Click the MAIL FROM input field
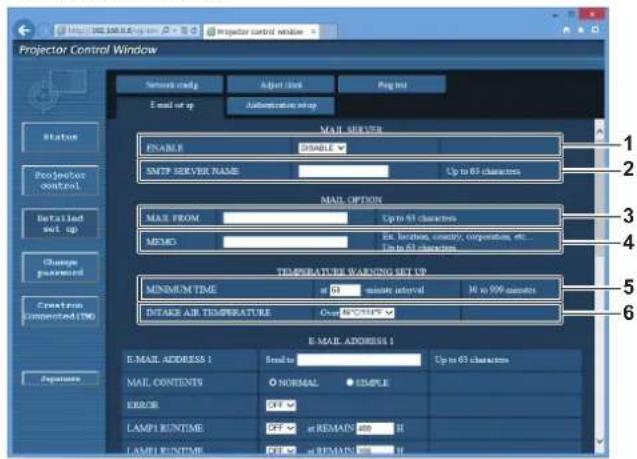This screenshot has width=637, height=459. coord(285,218)
